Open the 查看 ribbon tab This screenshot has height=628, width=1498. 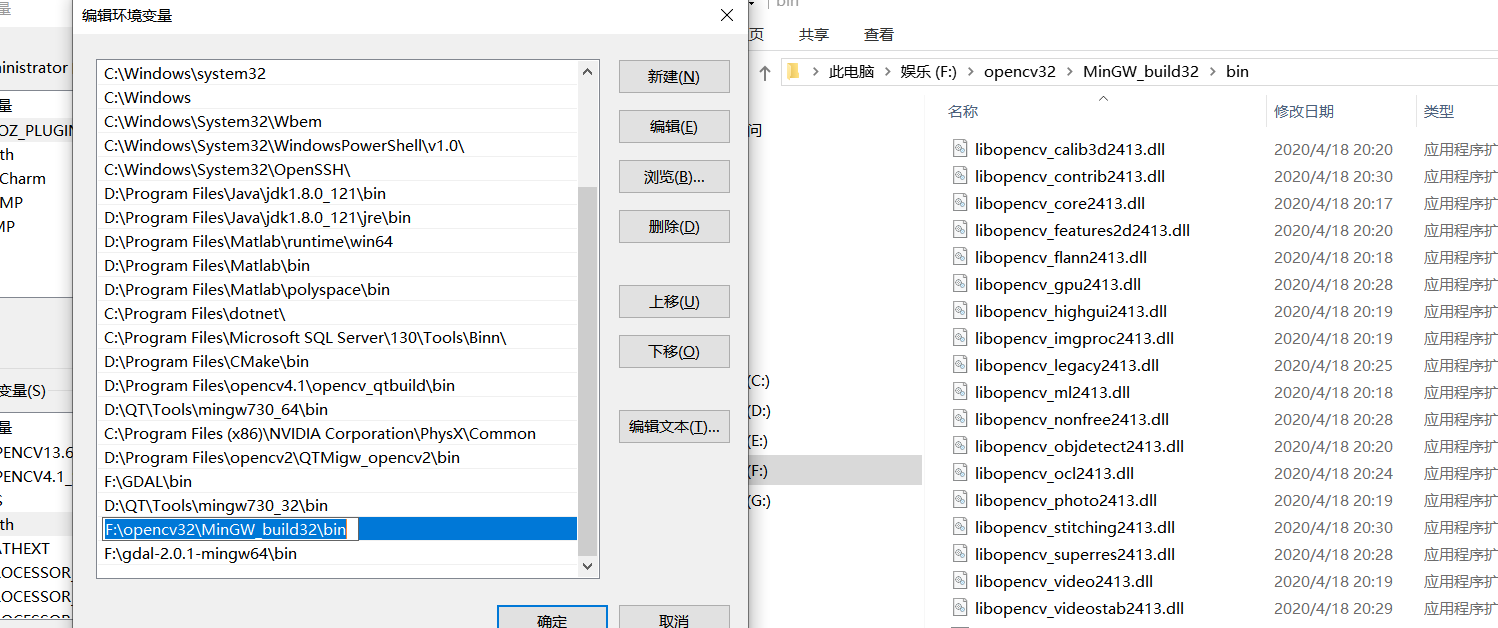(879, 34)
